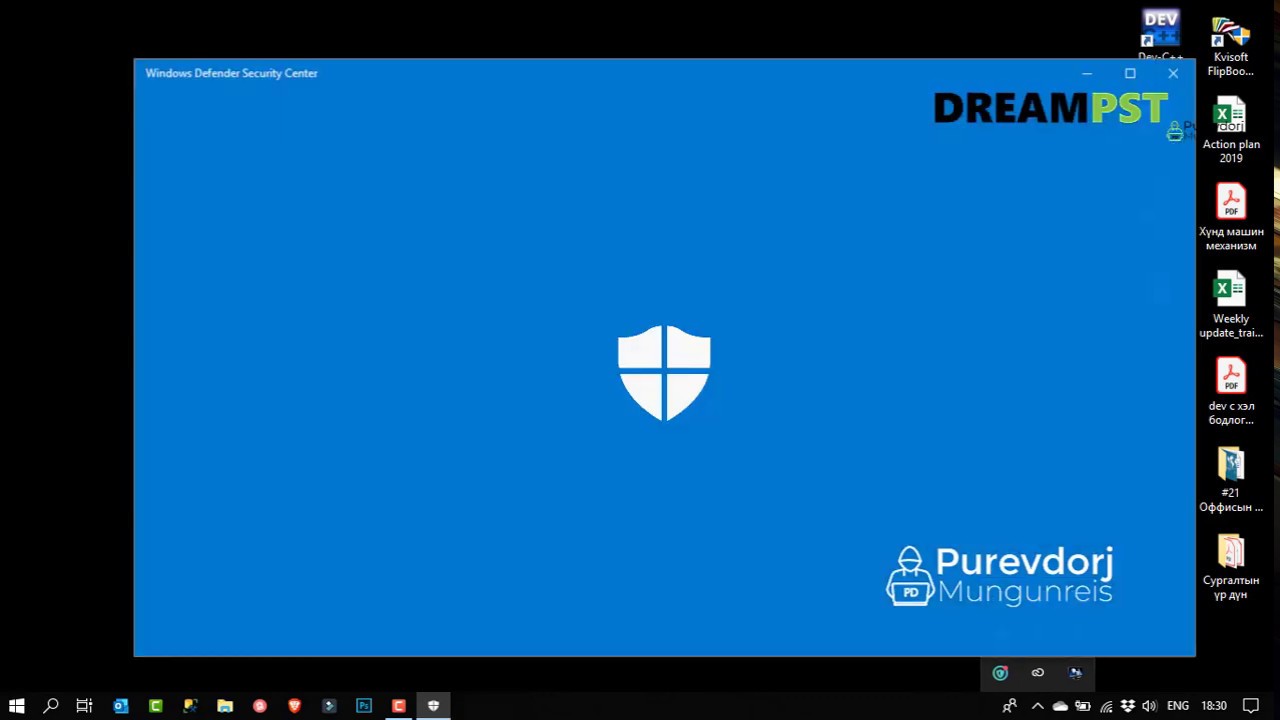The width and height of the screenshot is (1280, 720).
Task: Open the Dropbox tray icon
Action: point(1128,706)
